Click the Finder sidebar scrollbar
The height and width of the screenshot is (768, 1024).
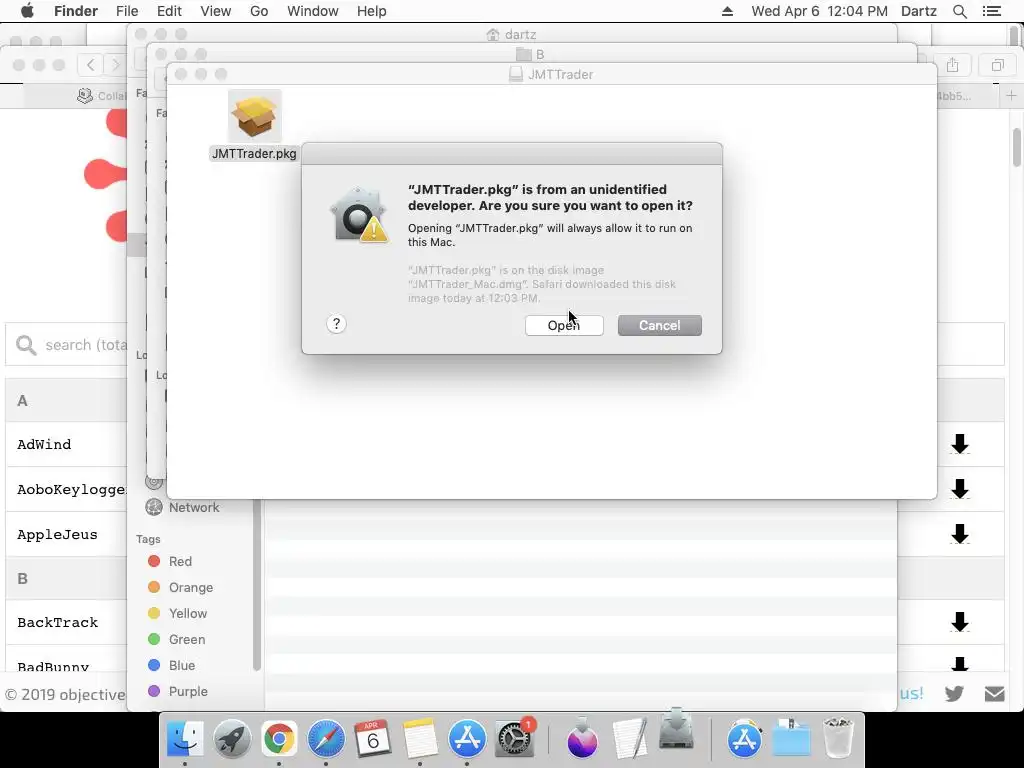coord(257,585)
